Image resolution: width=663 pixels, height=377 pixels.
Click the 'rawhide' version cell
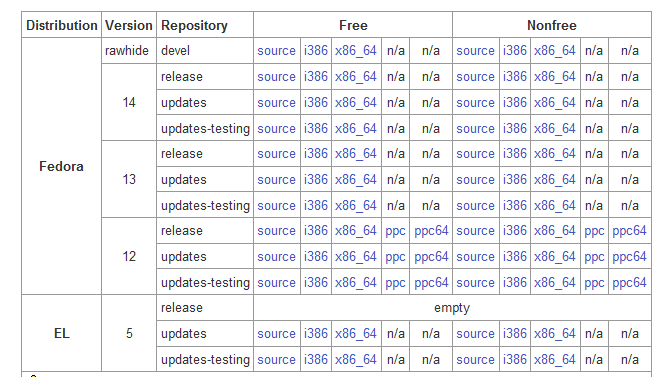pyautogui.click(x=129, y=51)
